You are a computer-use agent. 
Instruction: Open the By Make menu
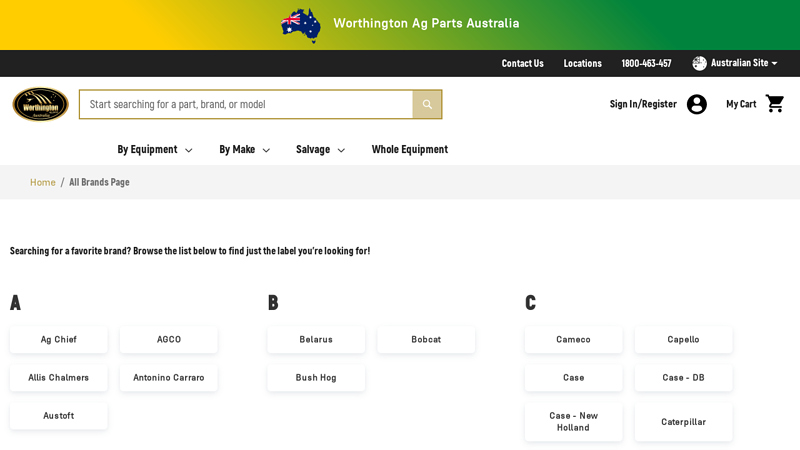tap(237, 149)
